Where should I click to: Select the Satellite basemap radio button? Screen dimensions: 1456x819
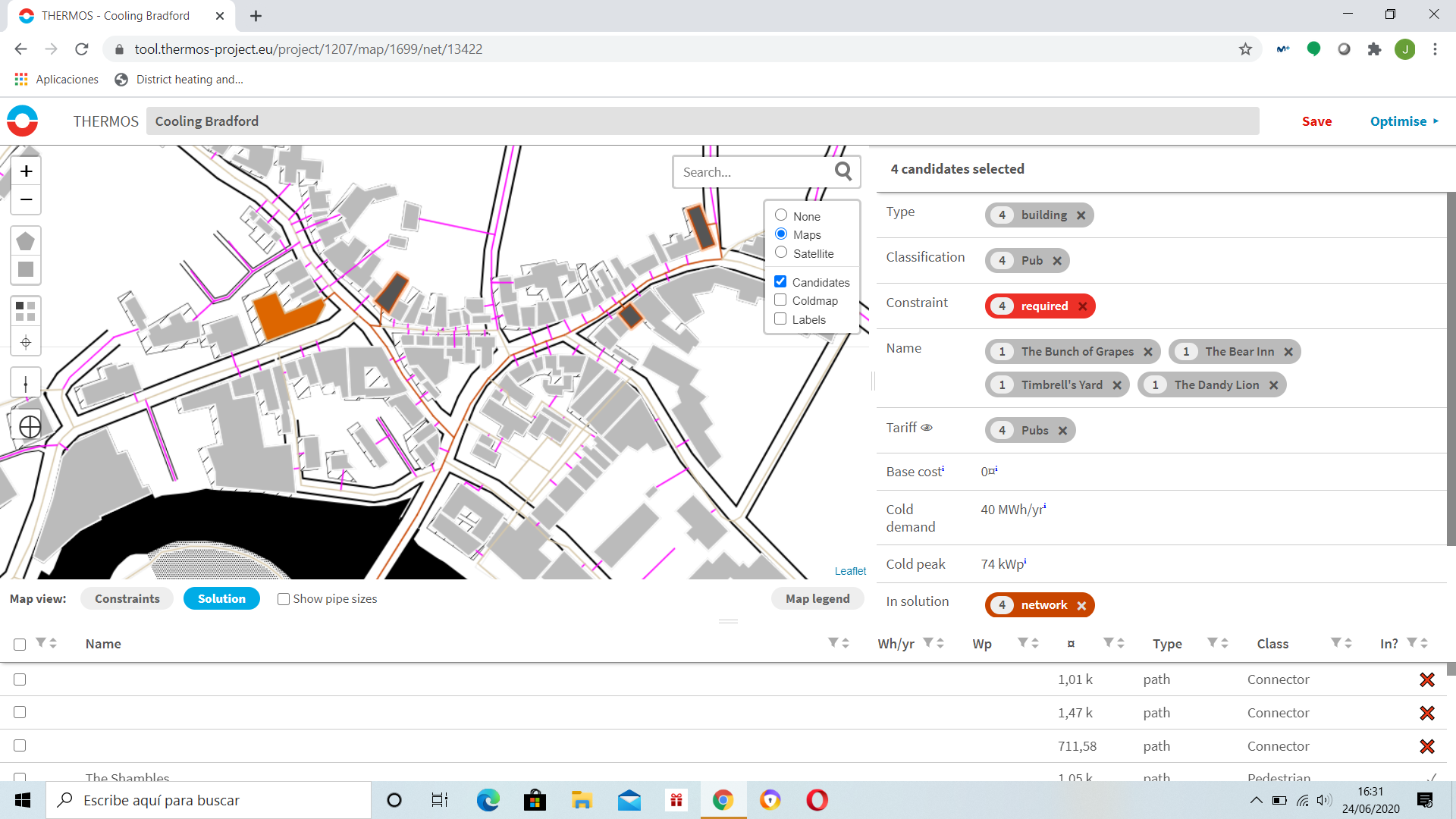point(781,253)
